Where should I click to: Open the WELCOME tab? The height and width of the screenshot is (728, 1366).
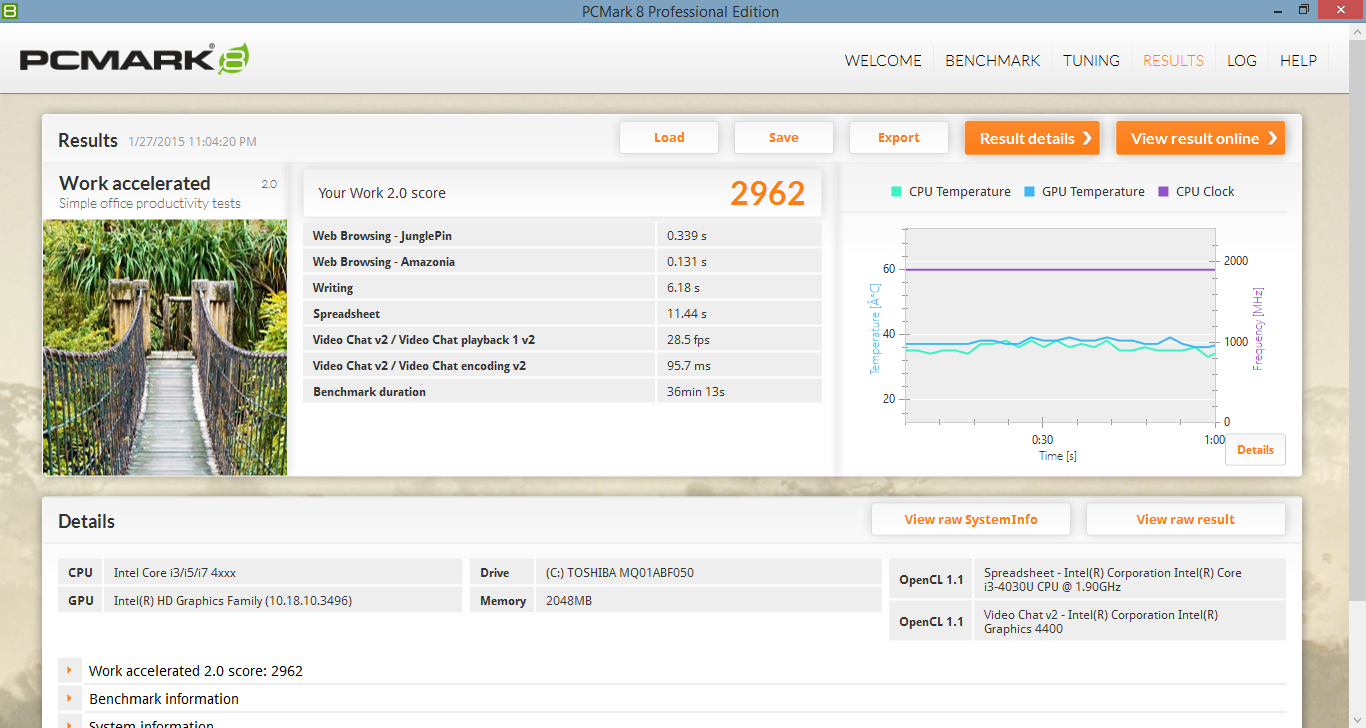[883, 60]
